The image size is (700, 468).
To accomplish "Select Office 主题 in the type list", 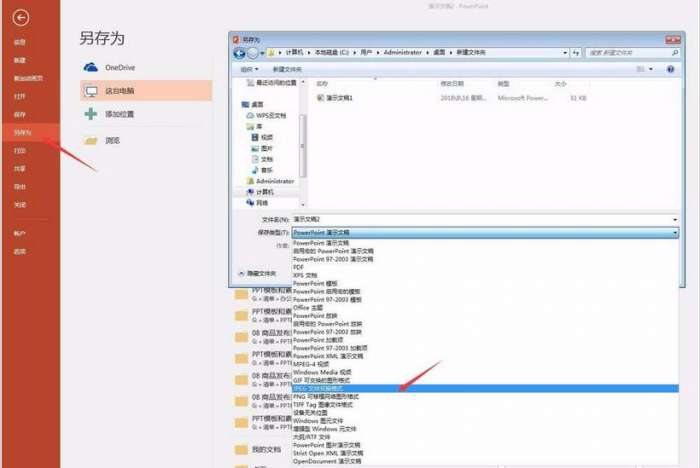I will point(308,308).
